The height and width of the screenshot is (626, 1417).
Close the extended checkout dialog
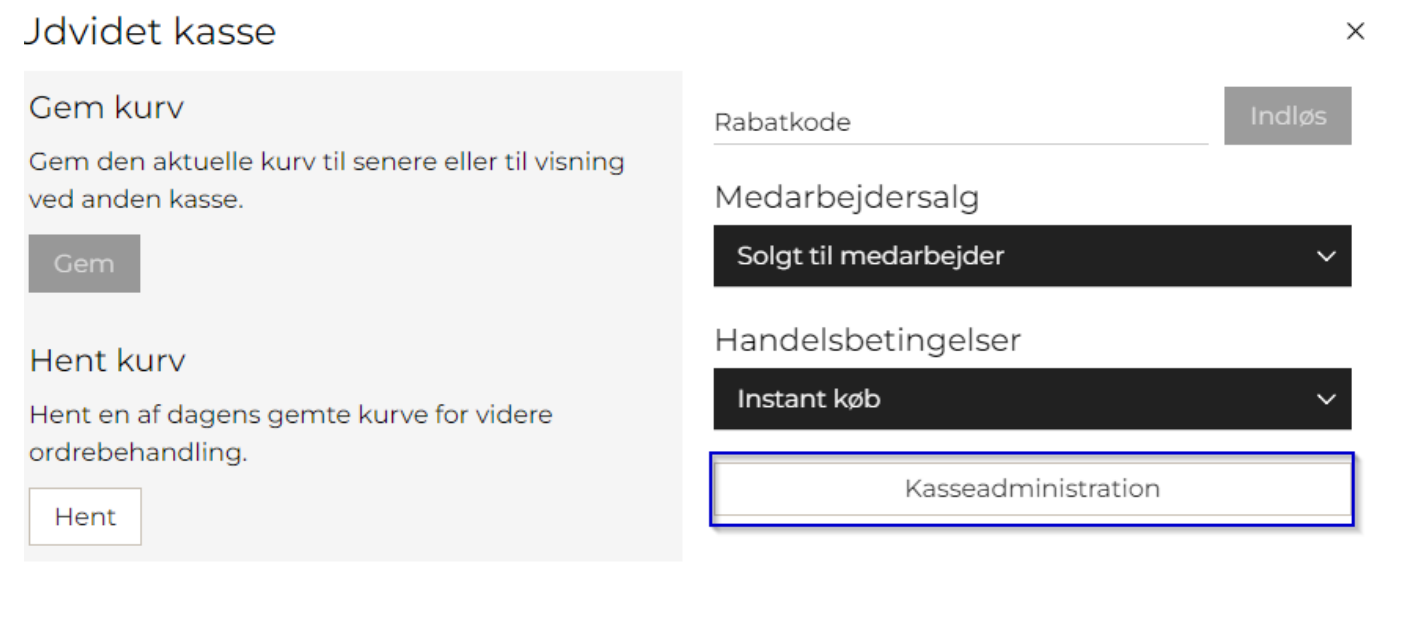1355,32
